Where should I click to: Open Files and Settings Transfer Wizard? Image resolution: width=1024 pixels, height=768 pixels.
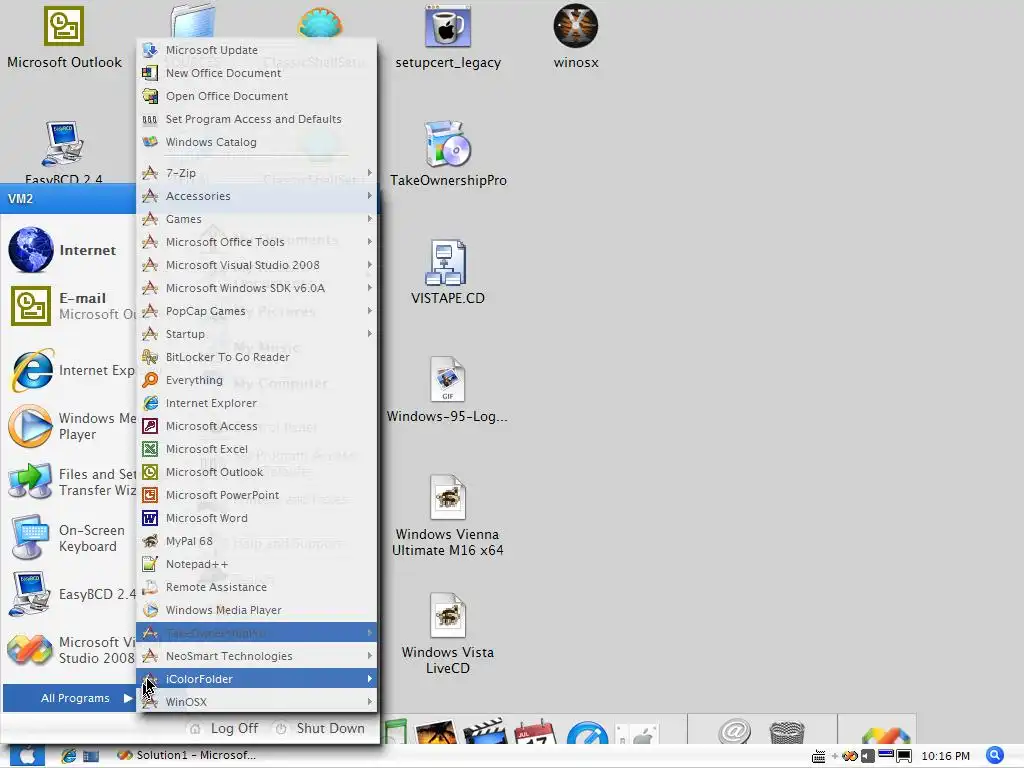[x=72, y=482]
